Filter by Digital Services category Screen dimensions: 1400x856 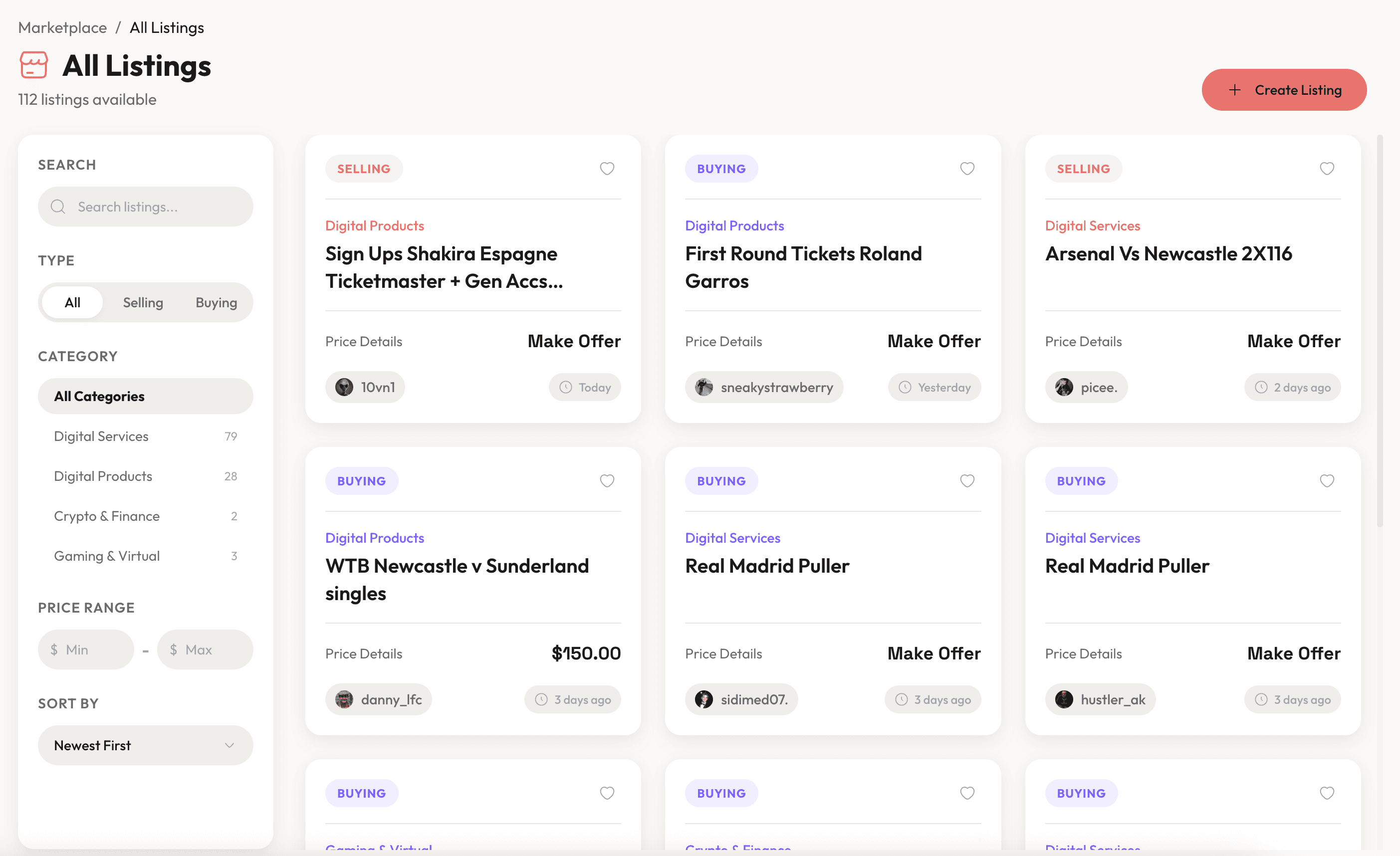click(x=146, y=436)
